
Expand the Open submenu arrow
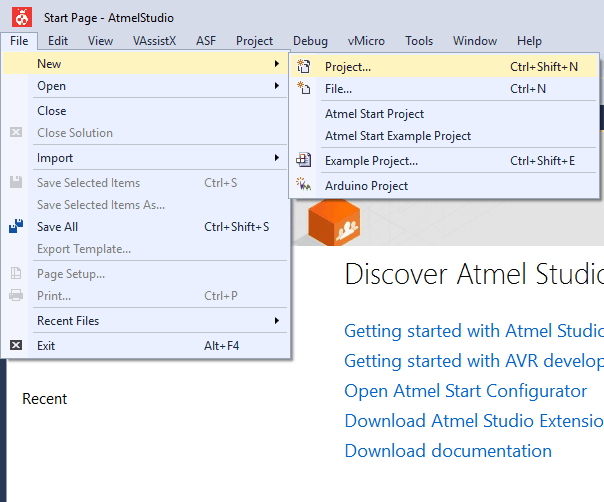[277, 85]
